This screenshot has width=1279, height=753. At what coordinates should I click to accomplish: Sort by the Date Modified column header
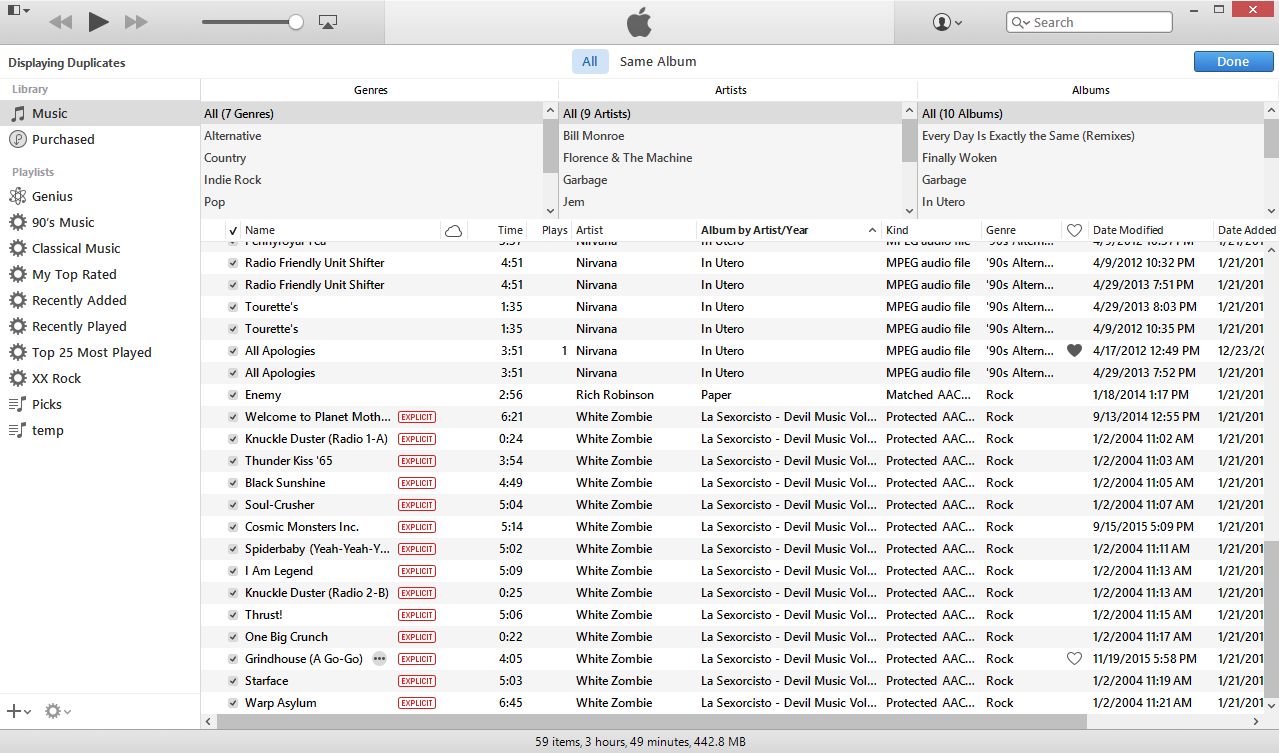1150,230
